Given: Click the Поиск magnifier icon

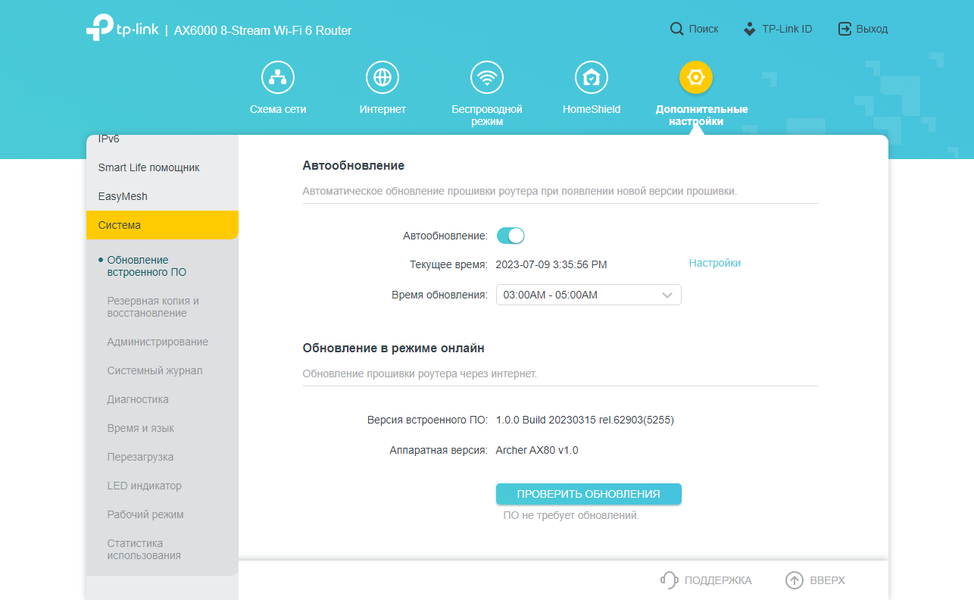Looking at the screenshot, I should point(676,29).
